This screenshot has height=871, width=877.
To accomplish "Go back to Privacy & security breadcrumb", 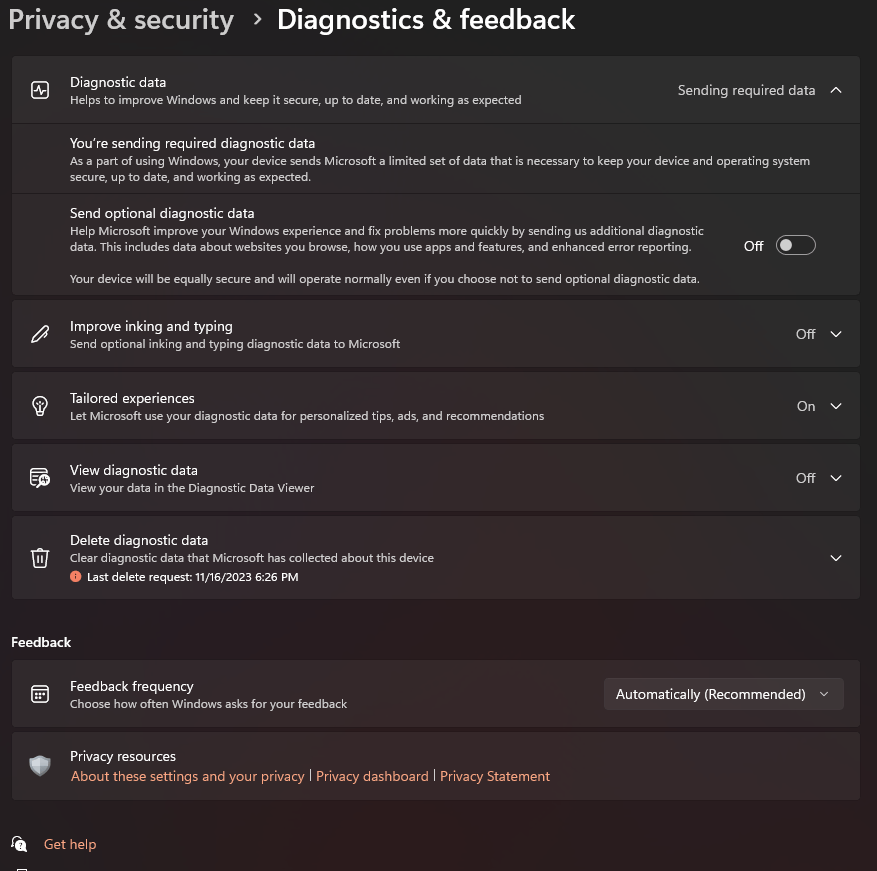I will [121, 20].
